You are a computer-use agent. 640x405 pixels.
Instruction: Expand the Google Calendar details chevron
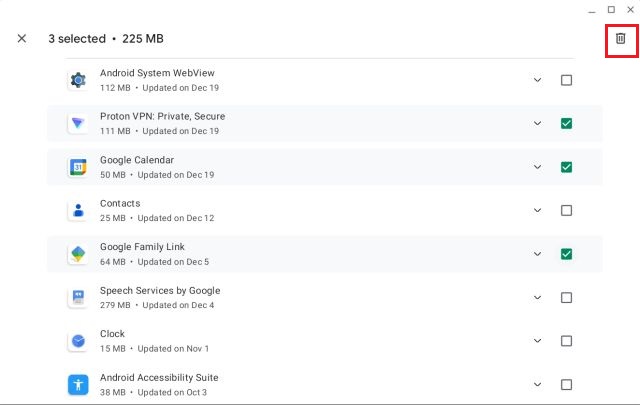pyautogui.click(x=537, y=167)
